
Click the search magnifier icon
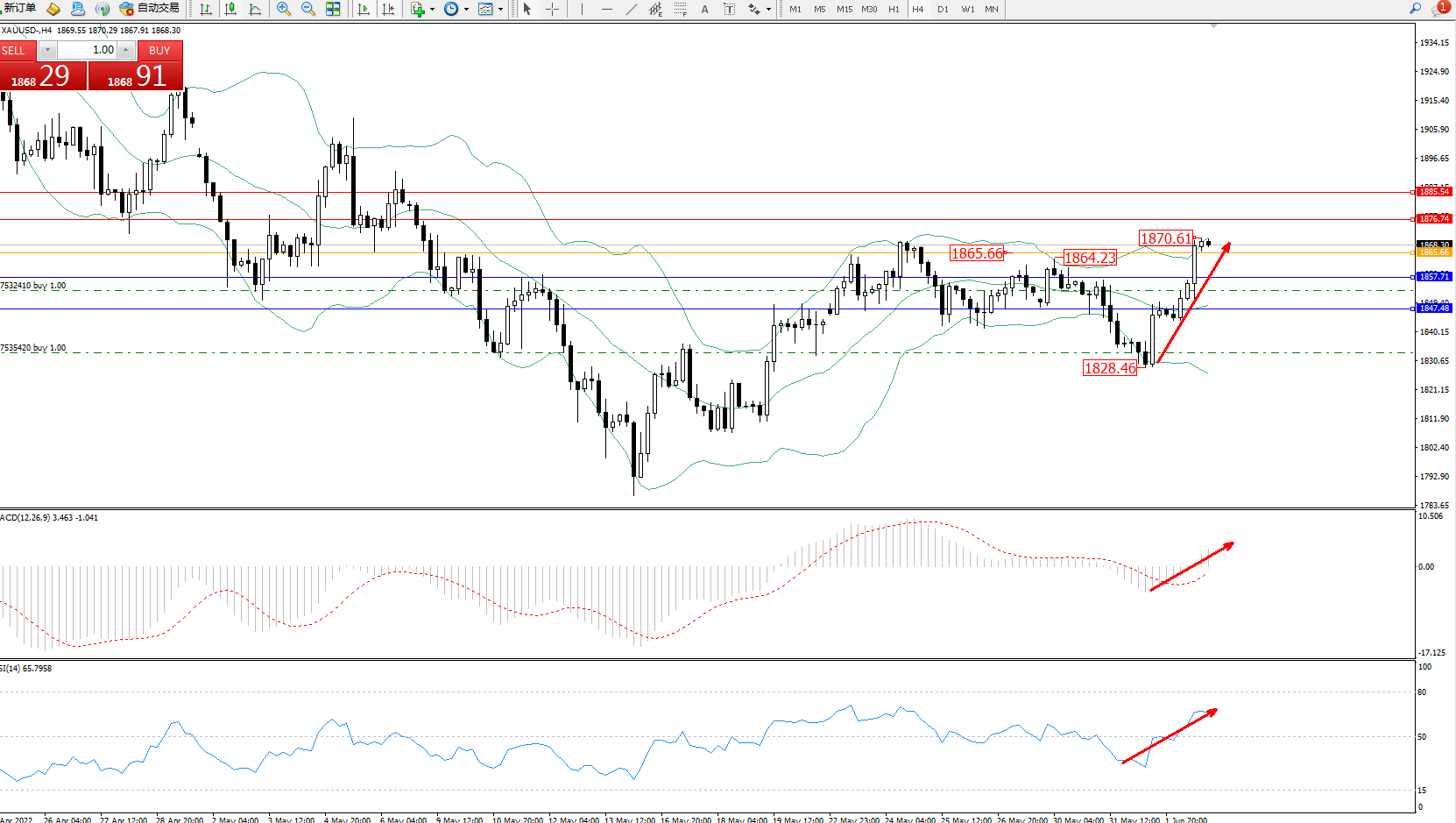tap(1415, 8)
